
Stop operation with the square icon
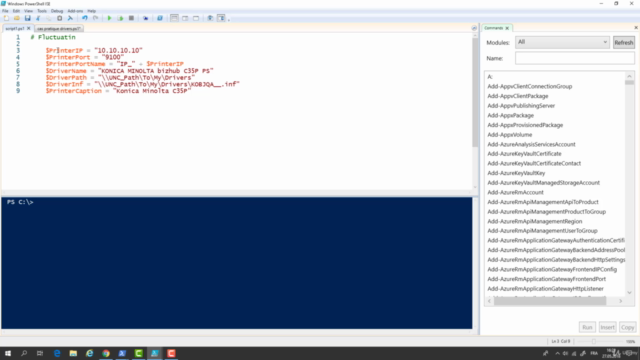pos(131,18)
